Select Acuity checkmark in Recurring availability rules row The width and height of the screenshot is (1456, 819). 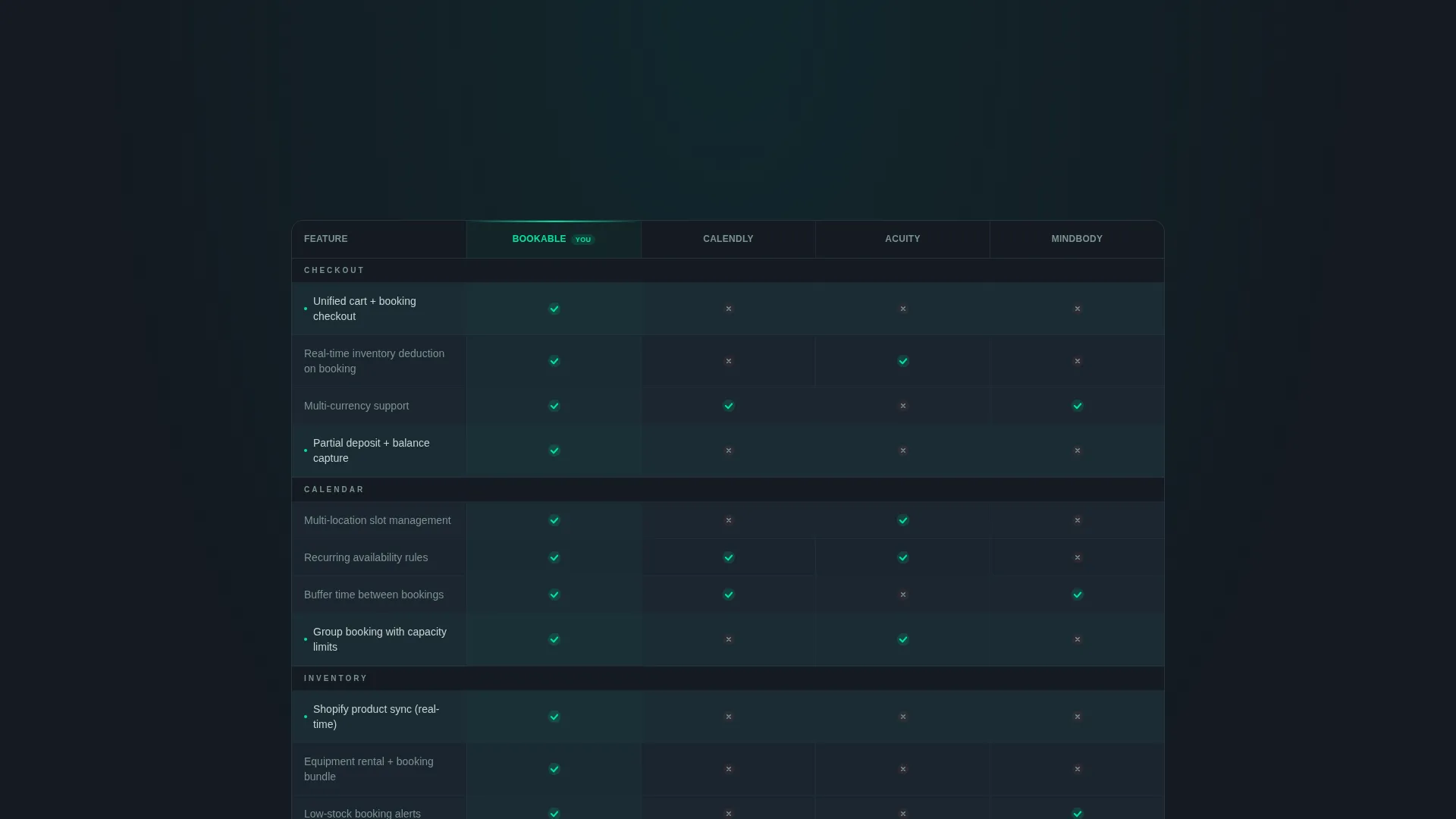pos(903,557)
